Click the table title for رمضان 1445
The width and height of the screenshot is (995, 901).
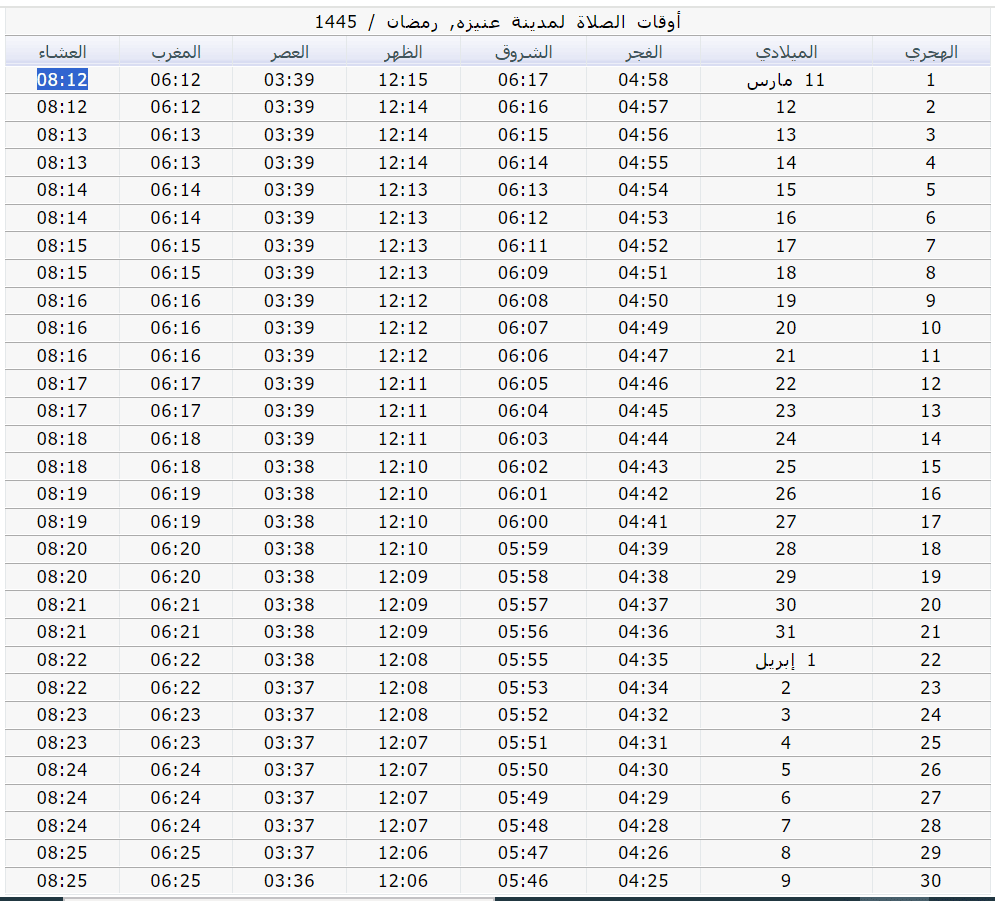pos(498,21)
